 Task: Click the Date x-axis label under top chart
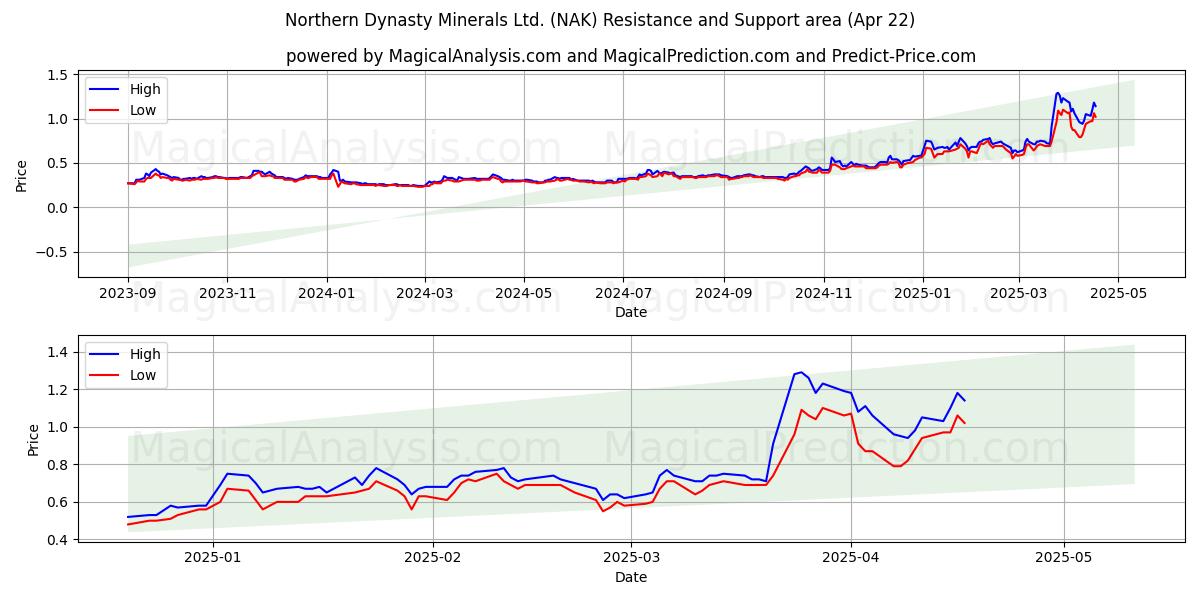(631, 312)
